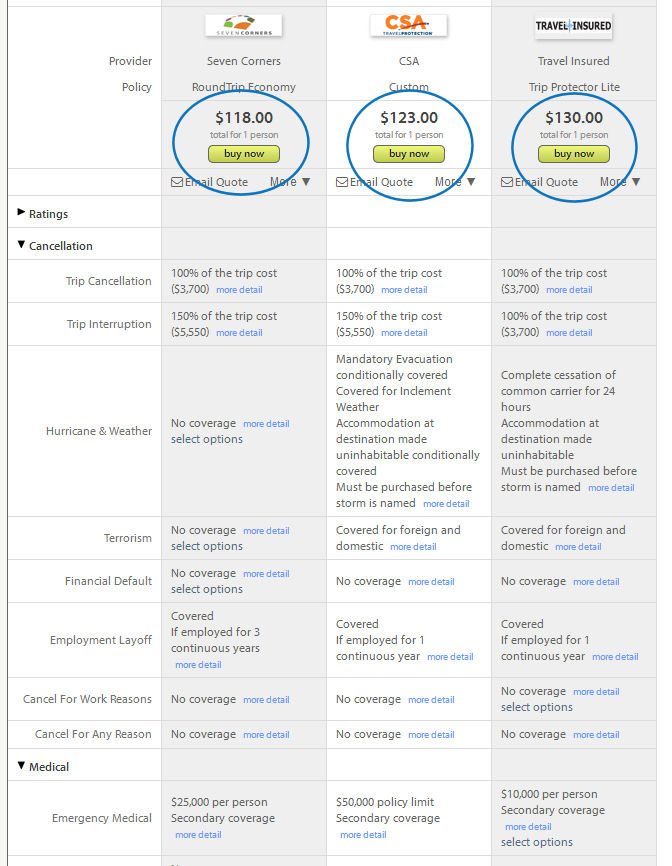Screen dimensions: 672x866
Task: Email Quote link under CSA
Action: click(381, 182)
